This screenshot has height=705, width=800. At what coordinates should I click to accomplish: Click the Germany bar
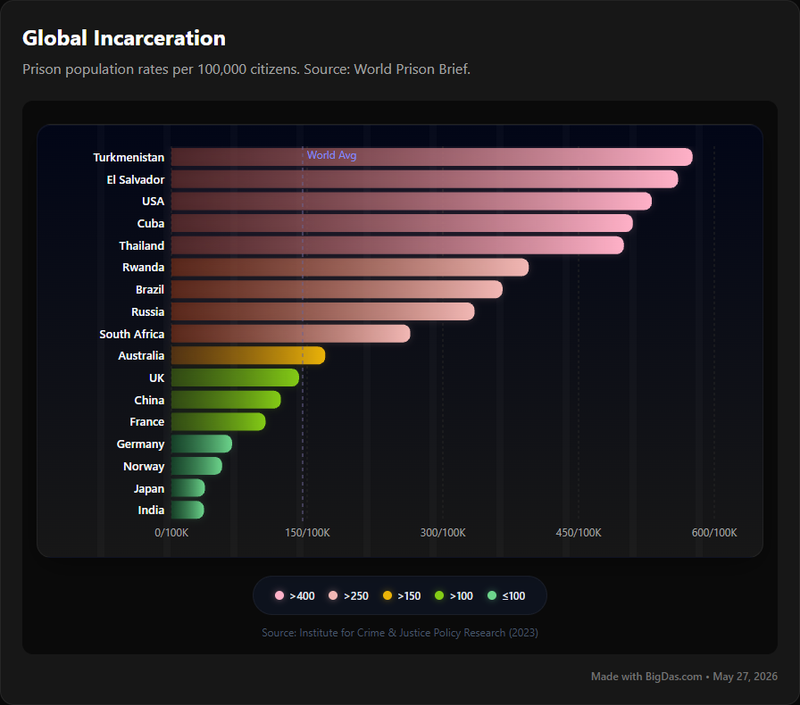pos(202,444)
